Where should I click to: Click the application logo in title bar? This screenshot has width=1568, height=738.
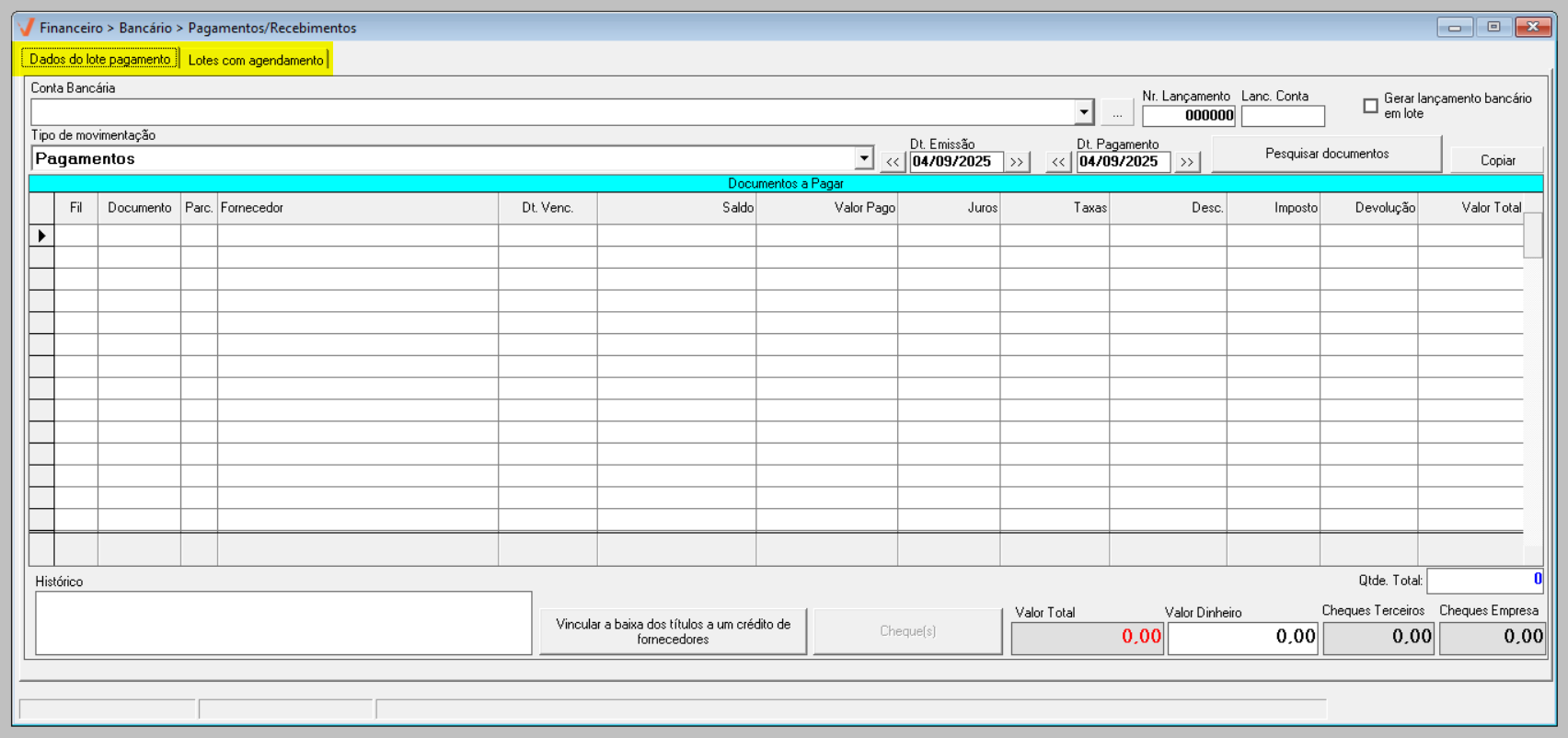27,28
